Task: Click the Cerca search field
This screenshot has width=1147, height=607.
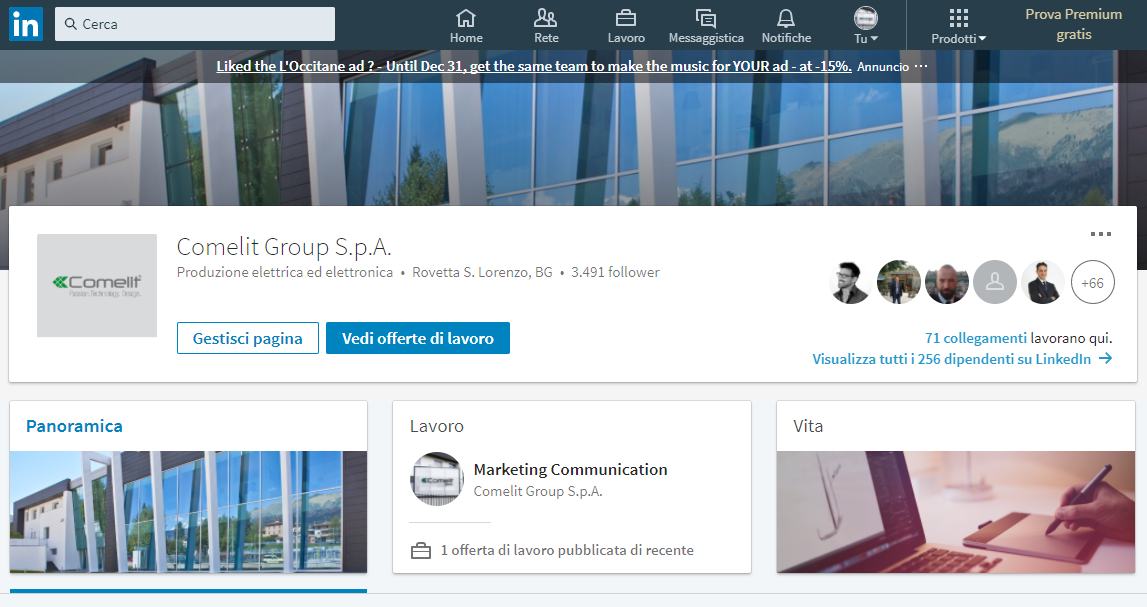Action: 195,24
